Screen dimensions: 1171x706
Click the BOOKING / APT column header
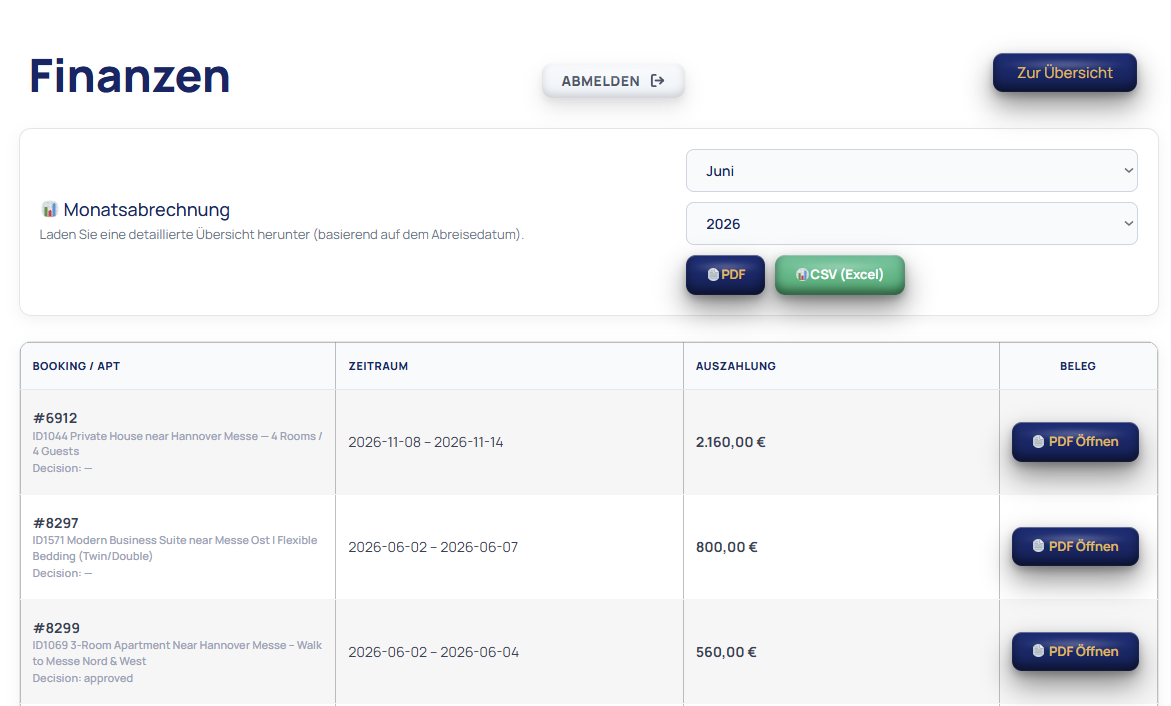pyautogui.click(x=76, y=366)
